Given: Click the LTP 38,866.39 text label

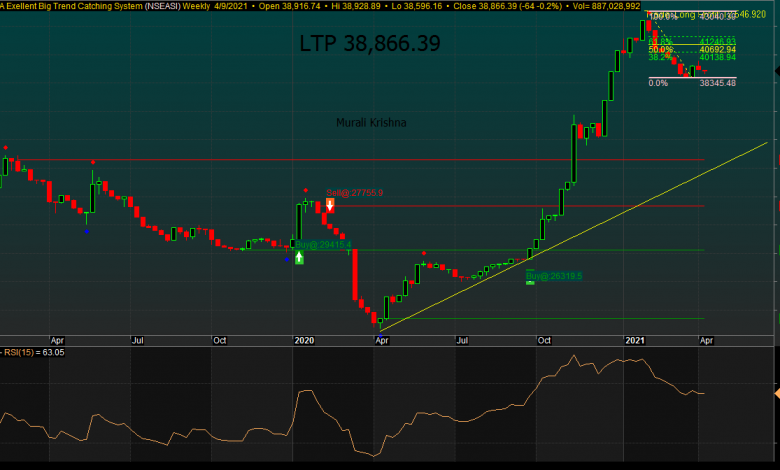Looking at the screenshot, I should 370,44.
